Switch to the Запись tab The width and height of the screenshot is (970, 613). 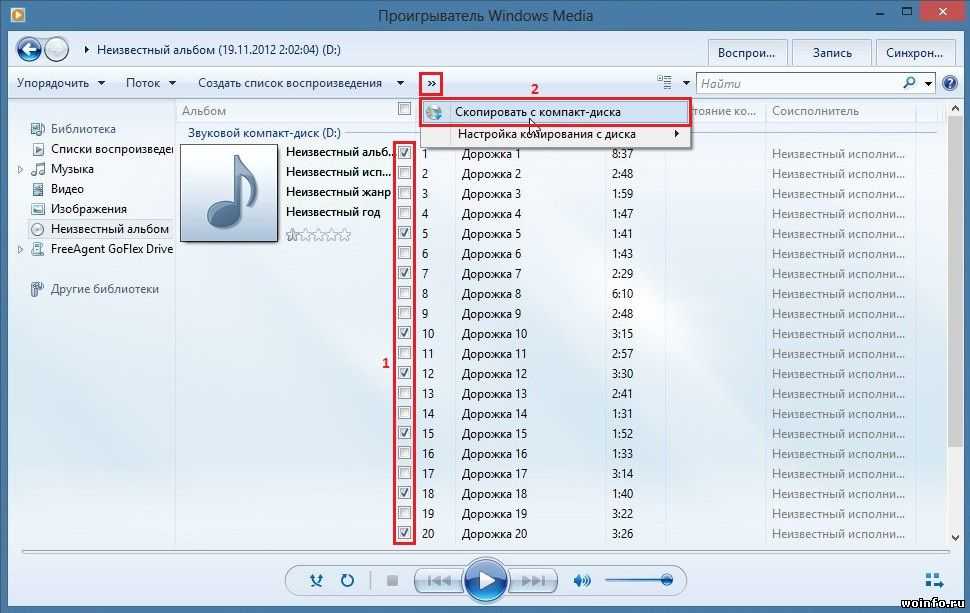point(831,53)
